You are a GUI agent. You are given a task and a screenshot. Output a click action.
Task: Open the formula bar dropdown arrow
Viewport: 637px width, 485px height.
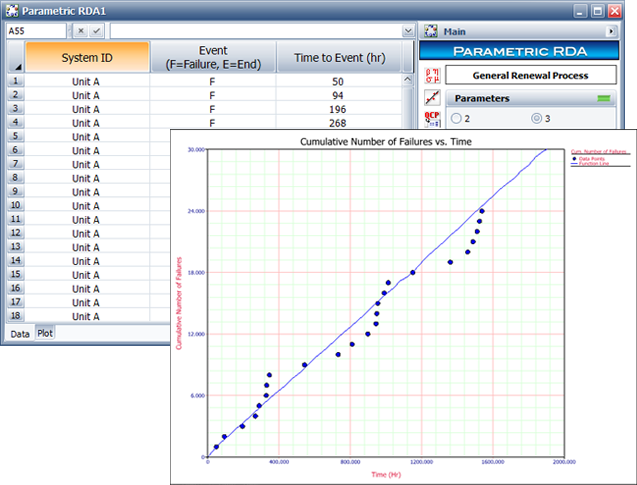point(408,31)
